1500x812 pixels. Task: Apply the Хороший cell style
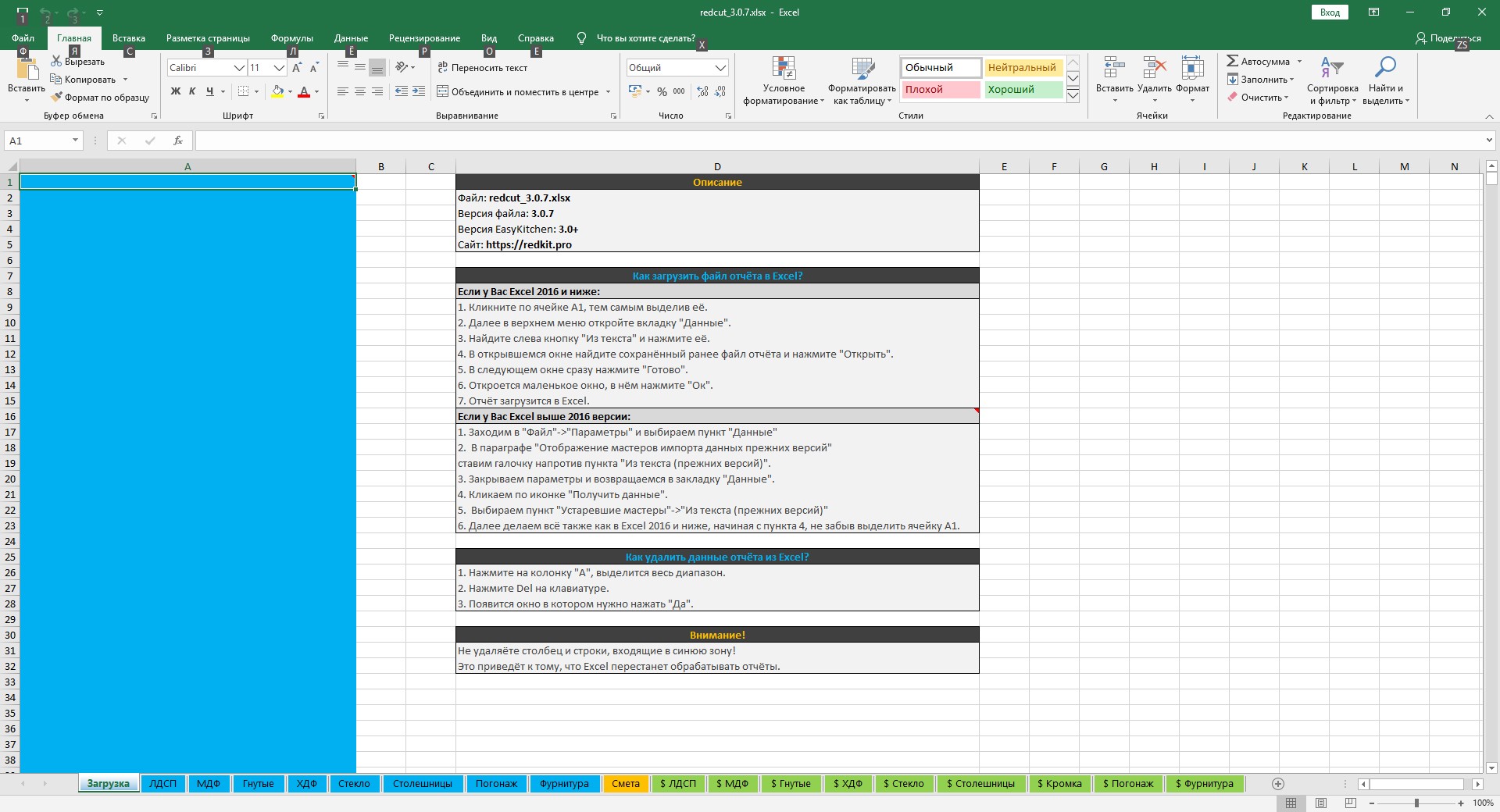(x=1022, y=90)
